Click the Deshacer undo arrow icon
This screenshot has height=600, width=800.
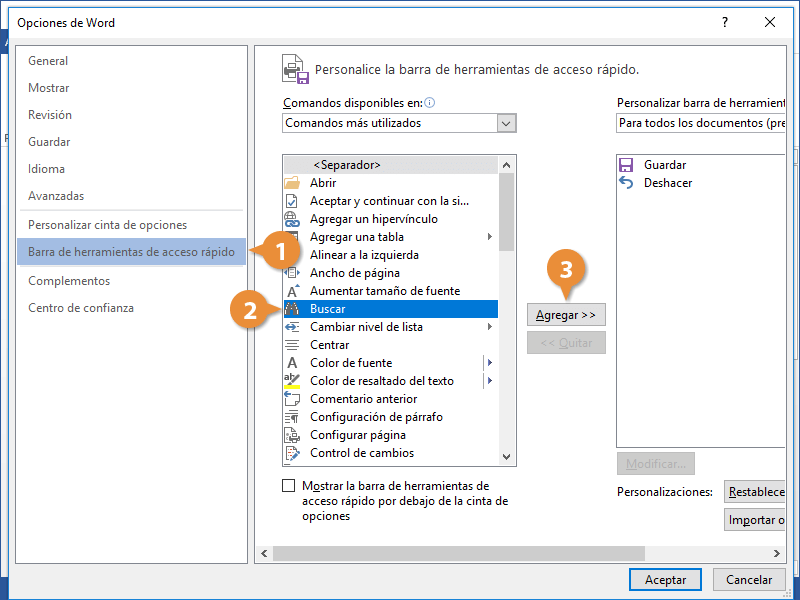[x=627, y=183]
